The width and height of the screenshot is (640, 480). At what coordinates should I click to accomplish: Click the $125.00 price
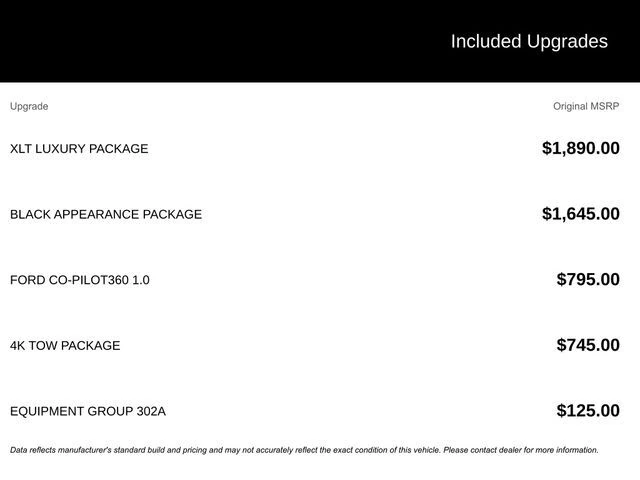coord(588,411)
